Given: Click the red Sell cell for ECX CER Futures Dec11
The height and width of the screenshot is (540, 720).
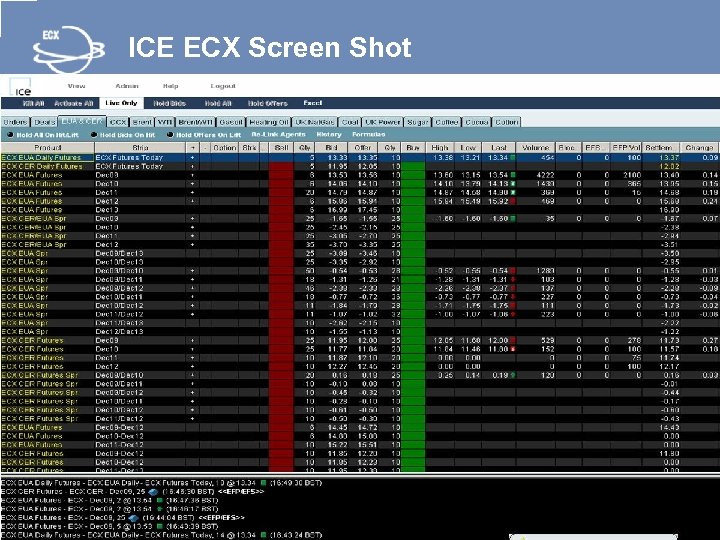Looking at the screenshot, I should [x=281, y=358].
